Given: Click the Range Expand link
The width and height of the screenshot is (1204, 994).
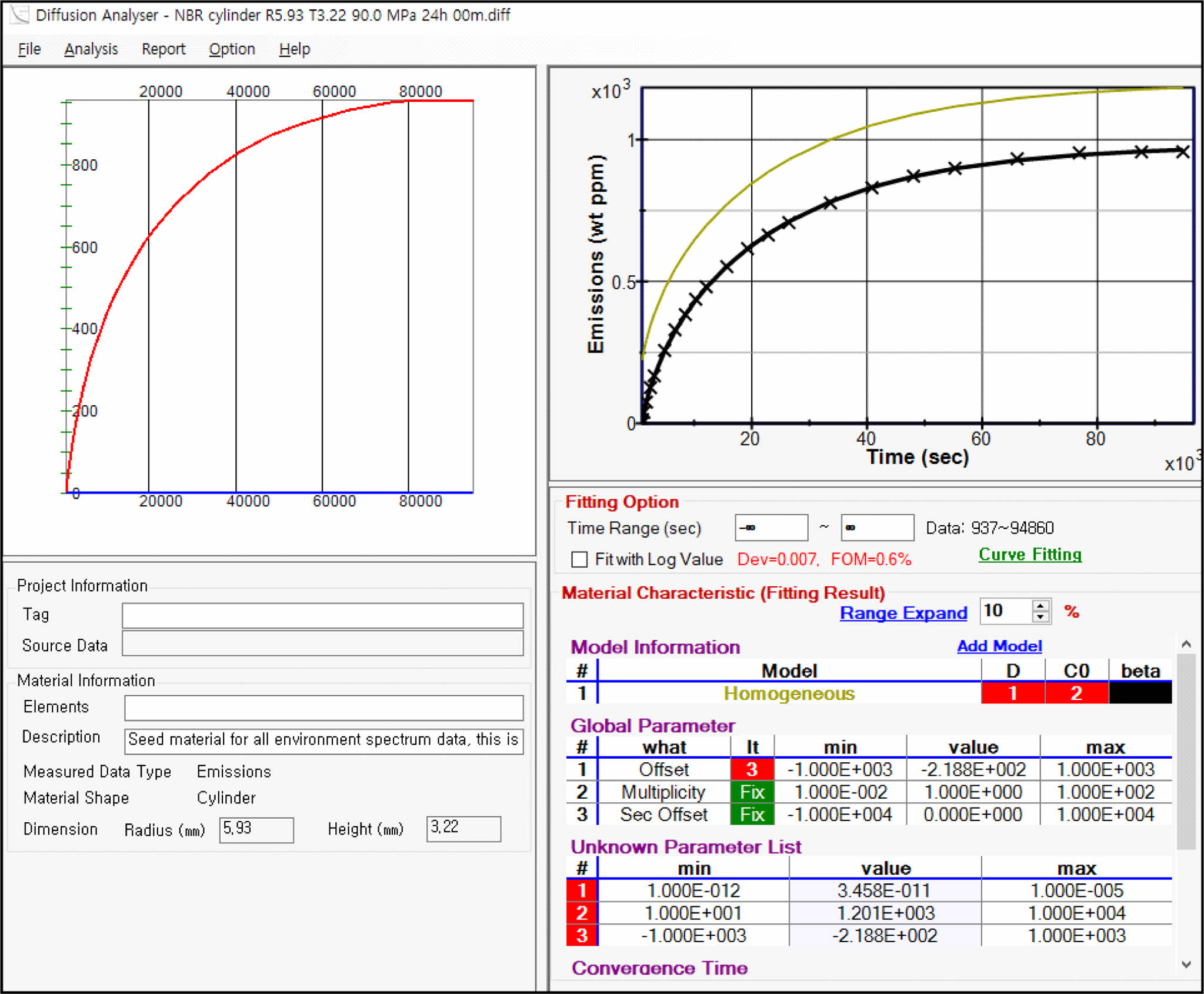Looking at the screenshot, I should click(x=903, y=613).
